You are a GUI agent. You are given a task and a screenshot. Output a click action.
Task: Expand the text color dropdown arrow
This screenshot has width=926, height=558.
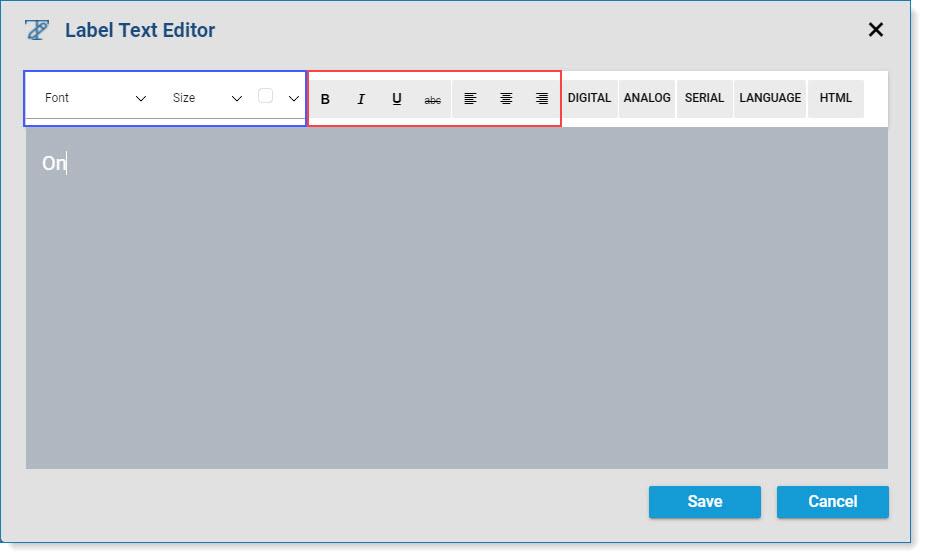tap(294, 99)
